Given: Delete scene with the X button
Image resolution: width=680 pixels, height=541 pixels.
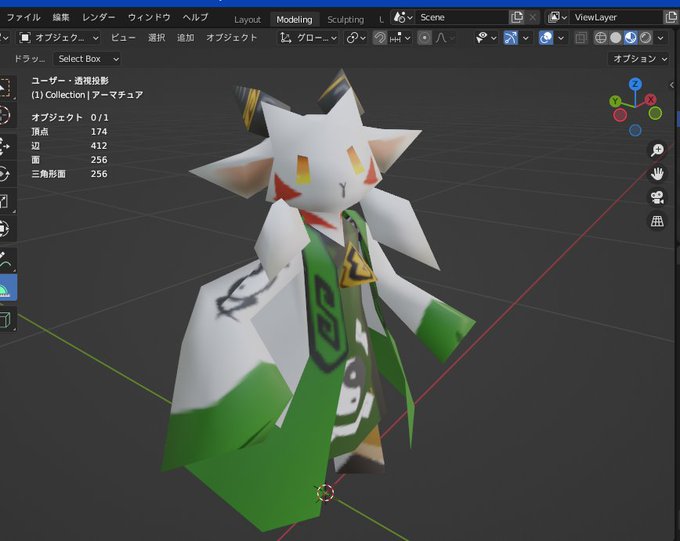Looking at the screenshot, I should pos(533,18).
